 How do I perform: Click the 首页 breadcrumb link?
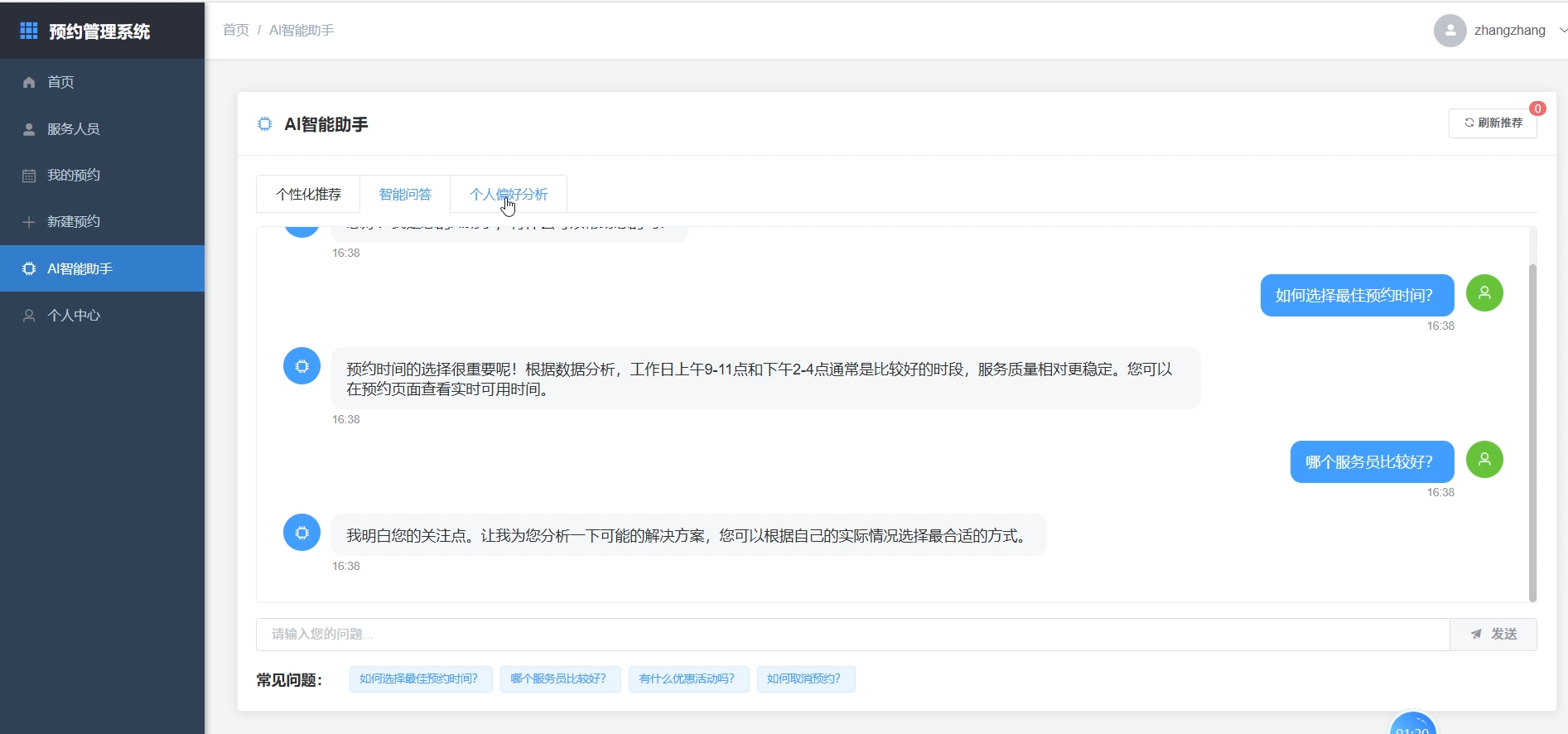pos(236,31)
